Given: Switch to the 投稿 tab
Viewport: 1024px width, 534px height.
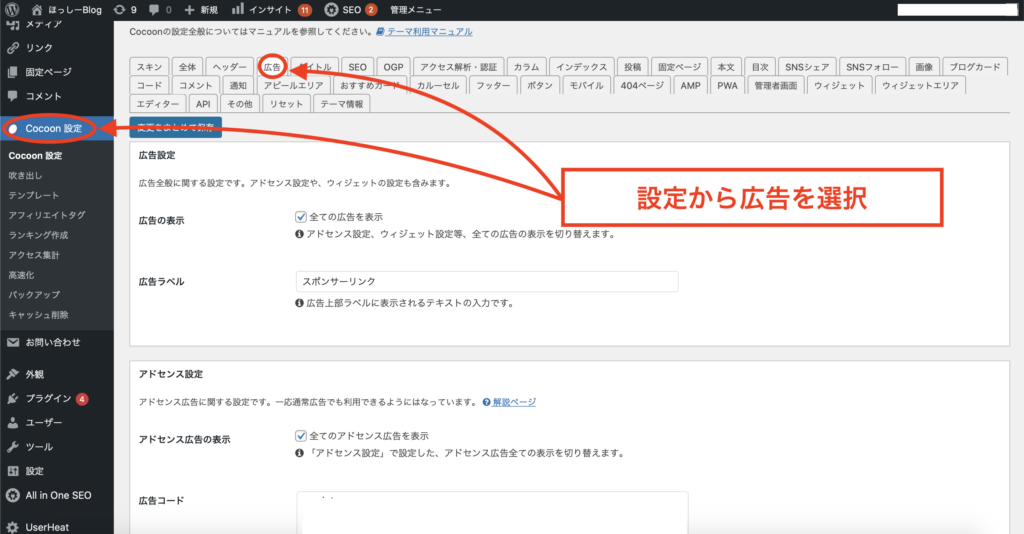Looking at the screenshot, I should click(632, 67).
